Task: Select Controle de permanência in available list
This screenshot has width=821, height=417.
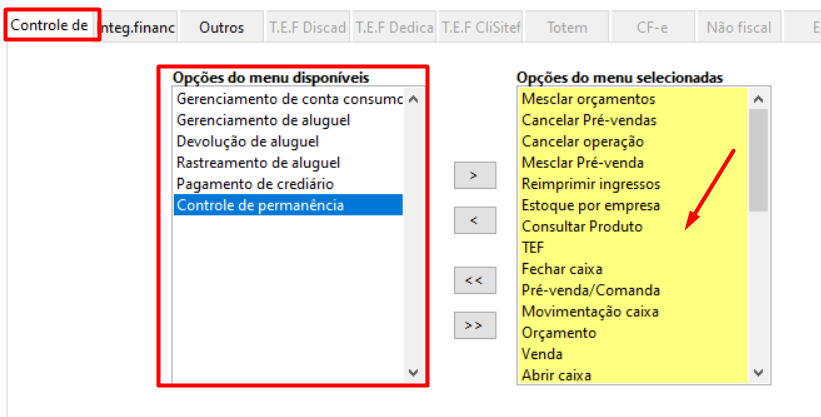Action: tap(260, 205)
